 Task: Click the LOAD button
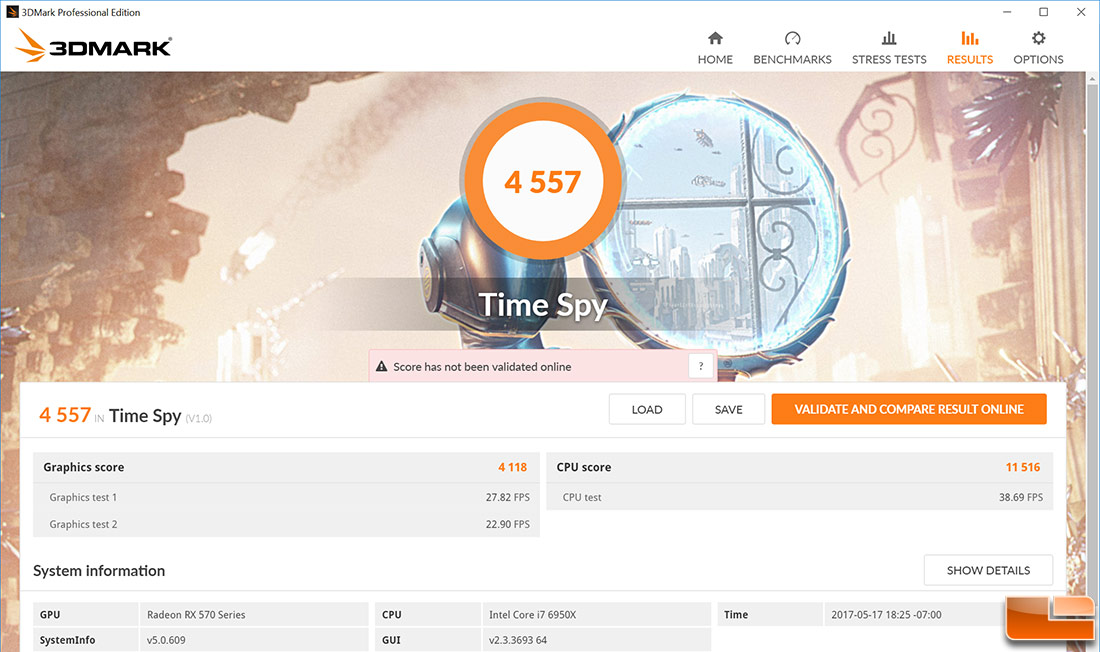[647, 409]
